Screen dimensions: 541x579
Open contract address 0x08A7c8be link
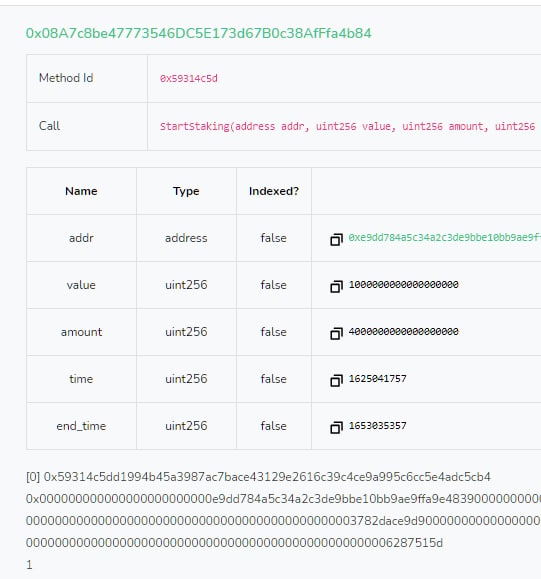point(199,33)
